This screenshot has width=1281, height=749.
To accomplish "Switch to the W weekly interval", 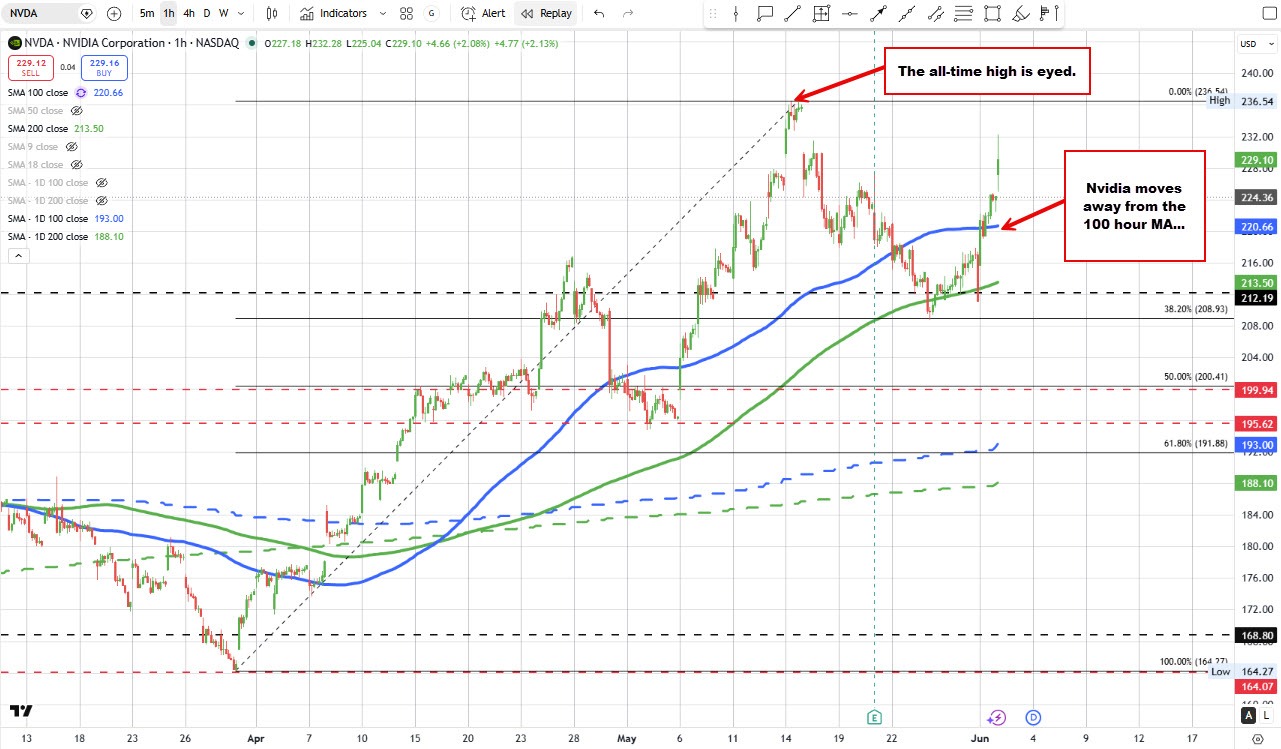I will click(222, 14).
